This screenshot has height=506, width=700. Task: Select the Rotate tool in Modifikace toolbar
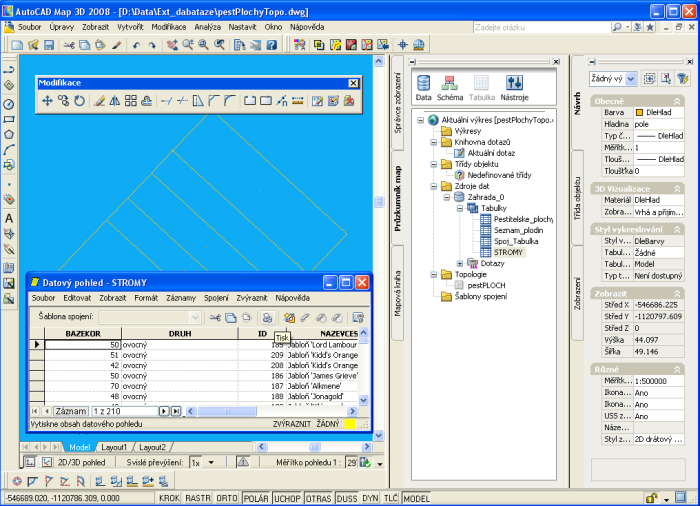pyautogui.click(x=79, y=101)
